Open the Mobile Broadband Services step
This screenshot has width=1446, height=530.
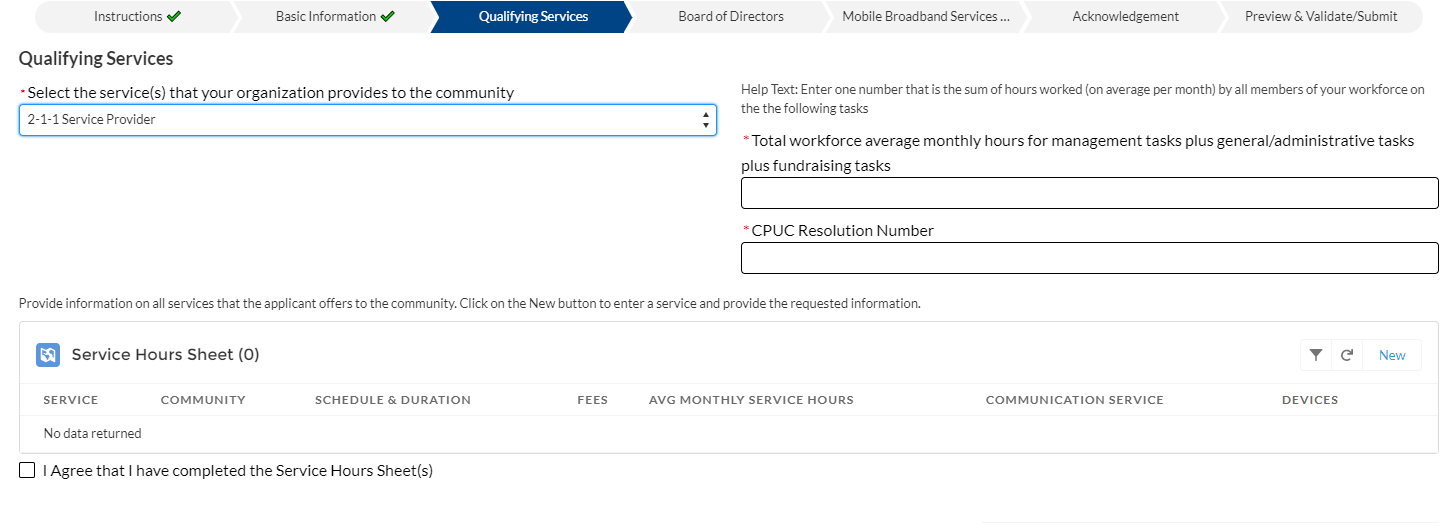click(x=925, y=16)
